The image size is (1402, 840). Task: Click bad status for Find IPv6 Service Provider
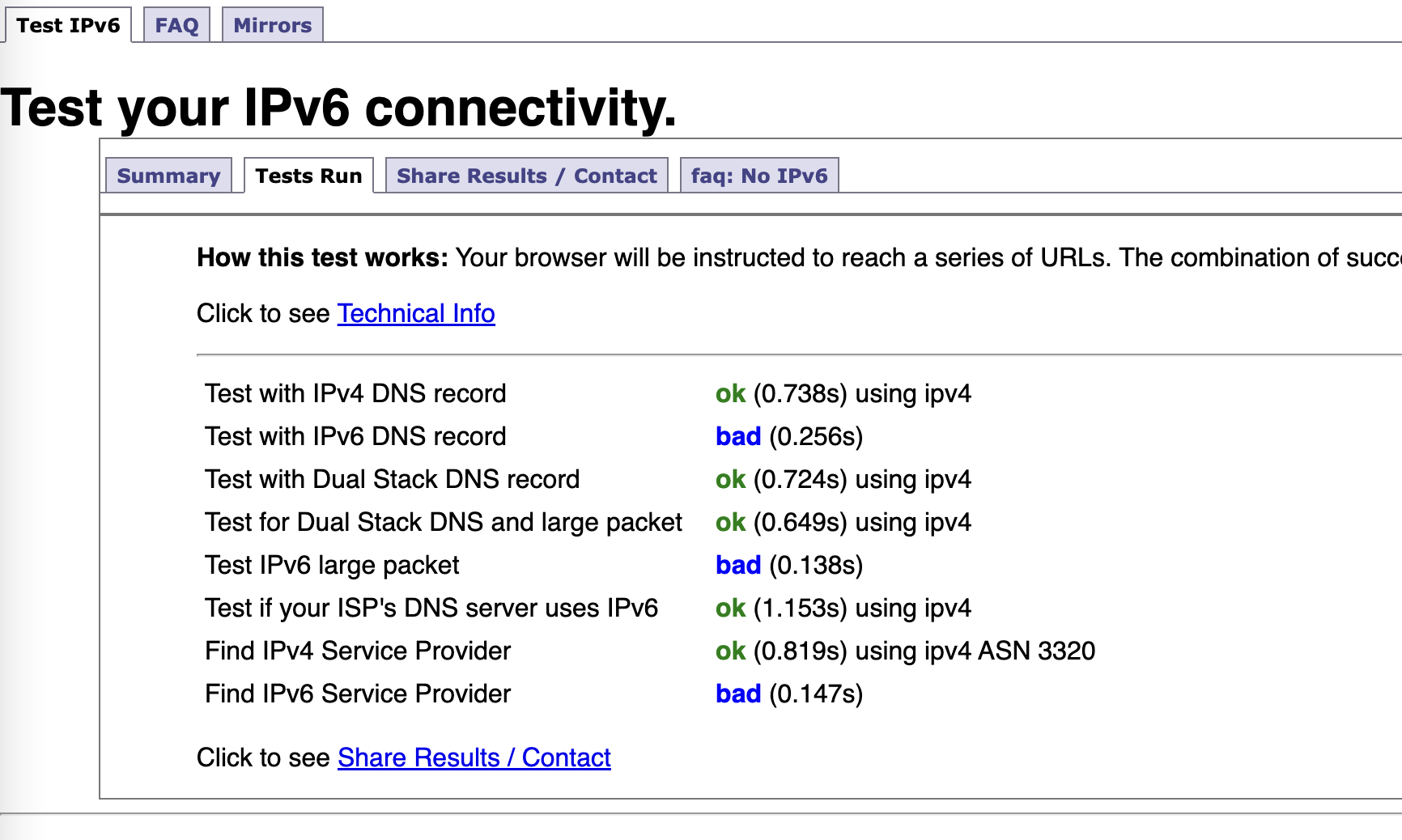coord(737,694)
